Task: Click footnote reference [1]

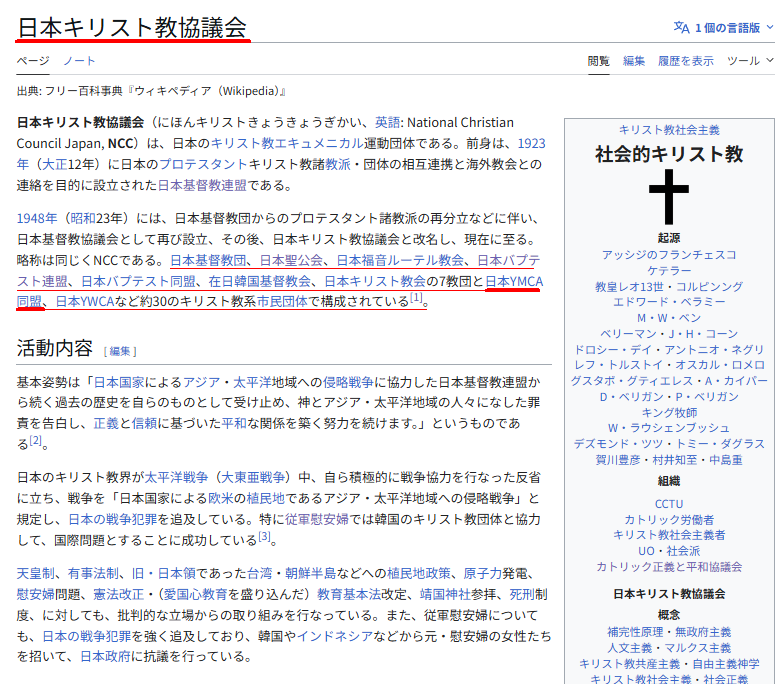Action: point(416,298)
